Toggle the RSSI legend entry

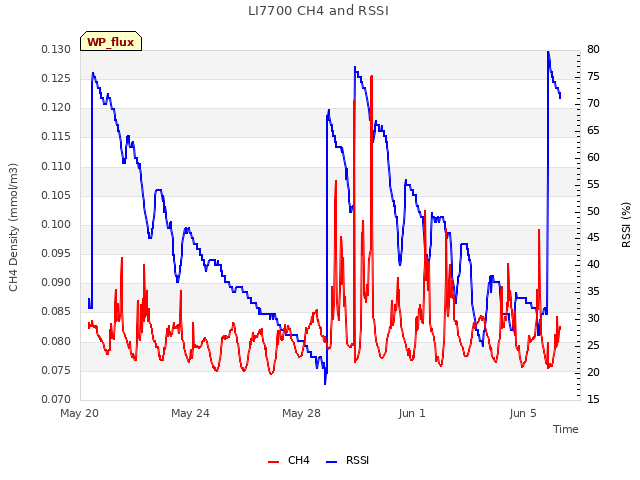pos(347,460)
